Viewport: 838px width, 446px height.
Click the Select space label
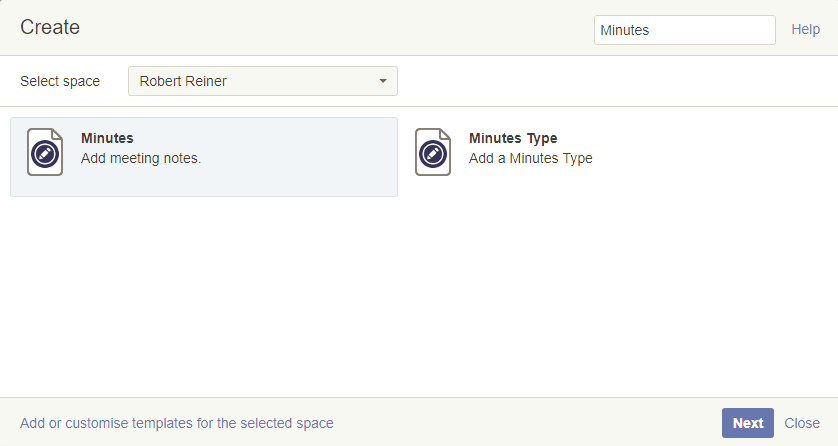pyautogui.click(x=60, y=81)
